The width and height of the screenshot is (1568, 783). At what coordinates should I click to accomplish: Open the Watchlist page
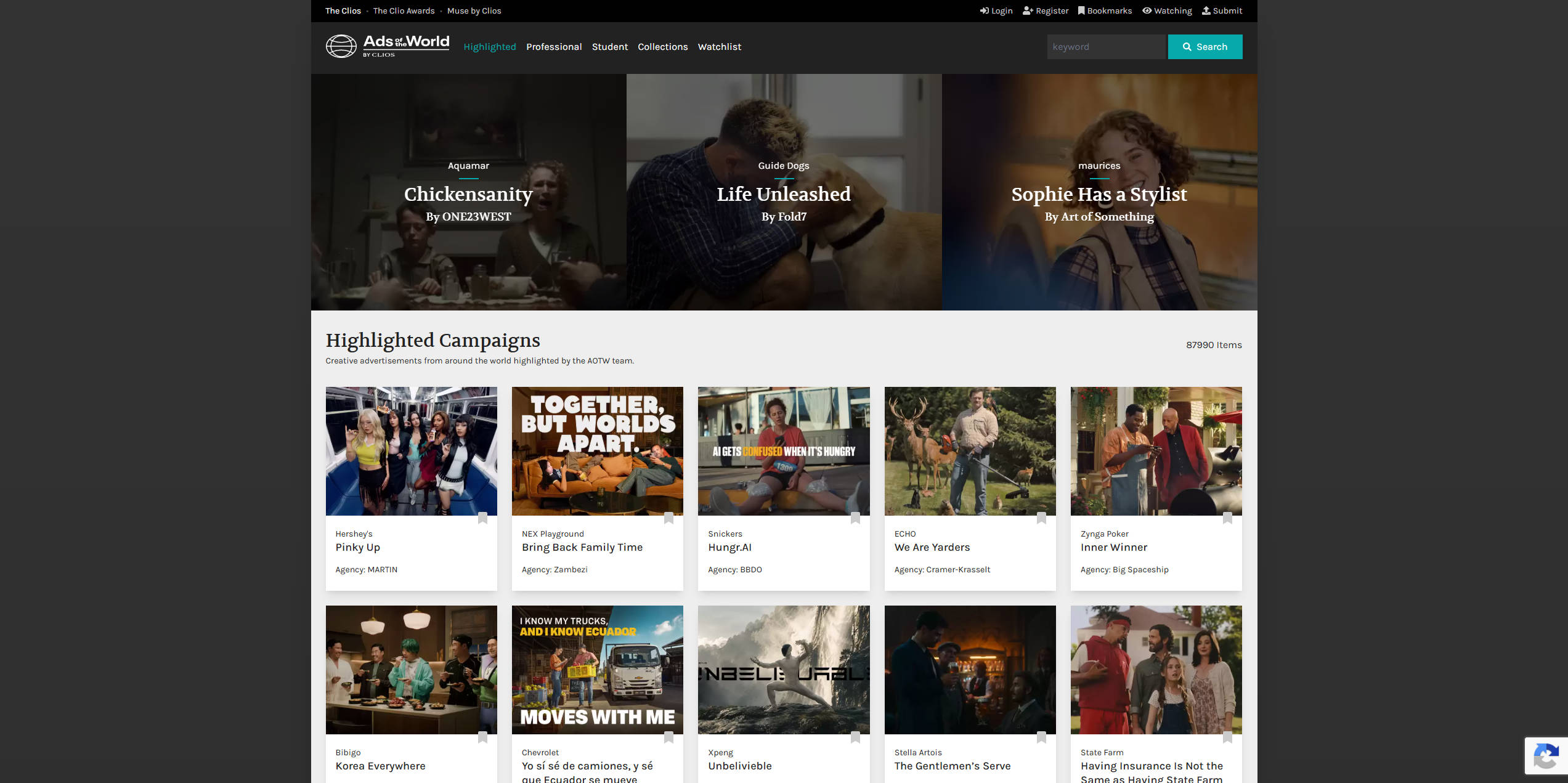pyautogui.click(x=720, y=47)
